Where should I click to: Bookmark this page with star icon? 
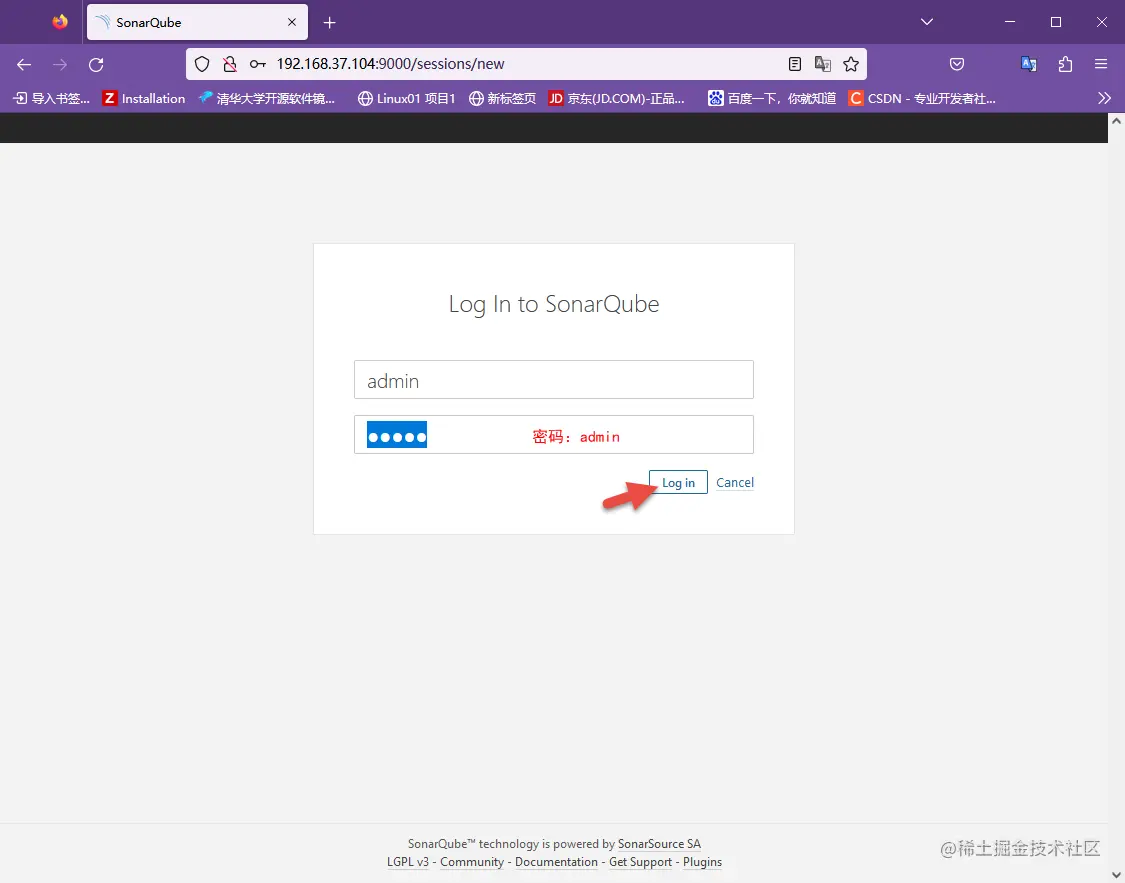(x=851, y=65)
